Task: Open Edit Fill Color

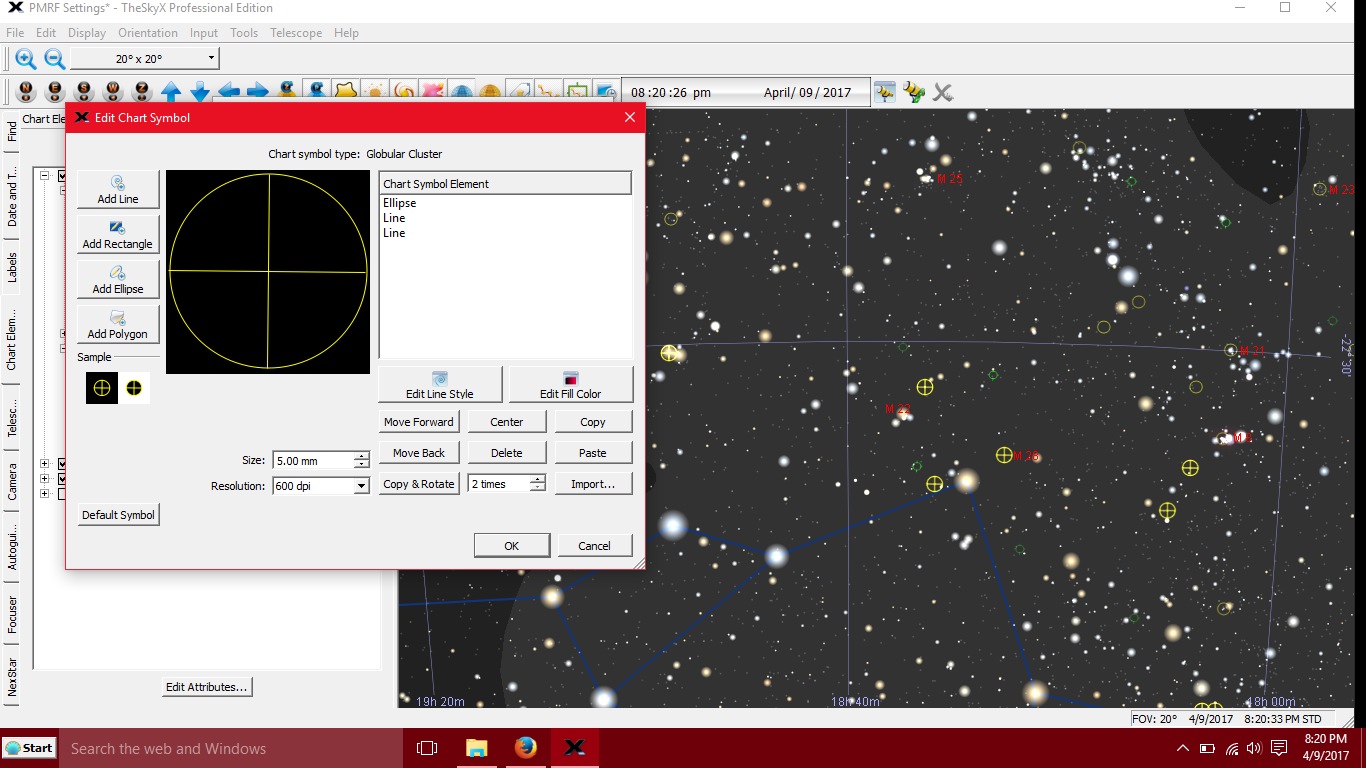Action: click(x=571, y=384)
